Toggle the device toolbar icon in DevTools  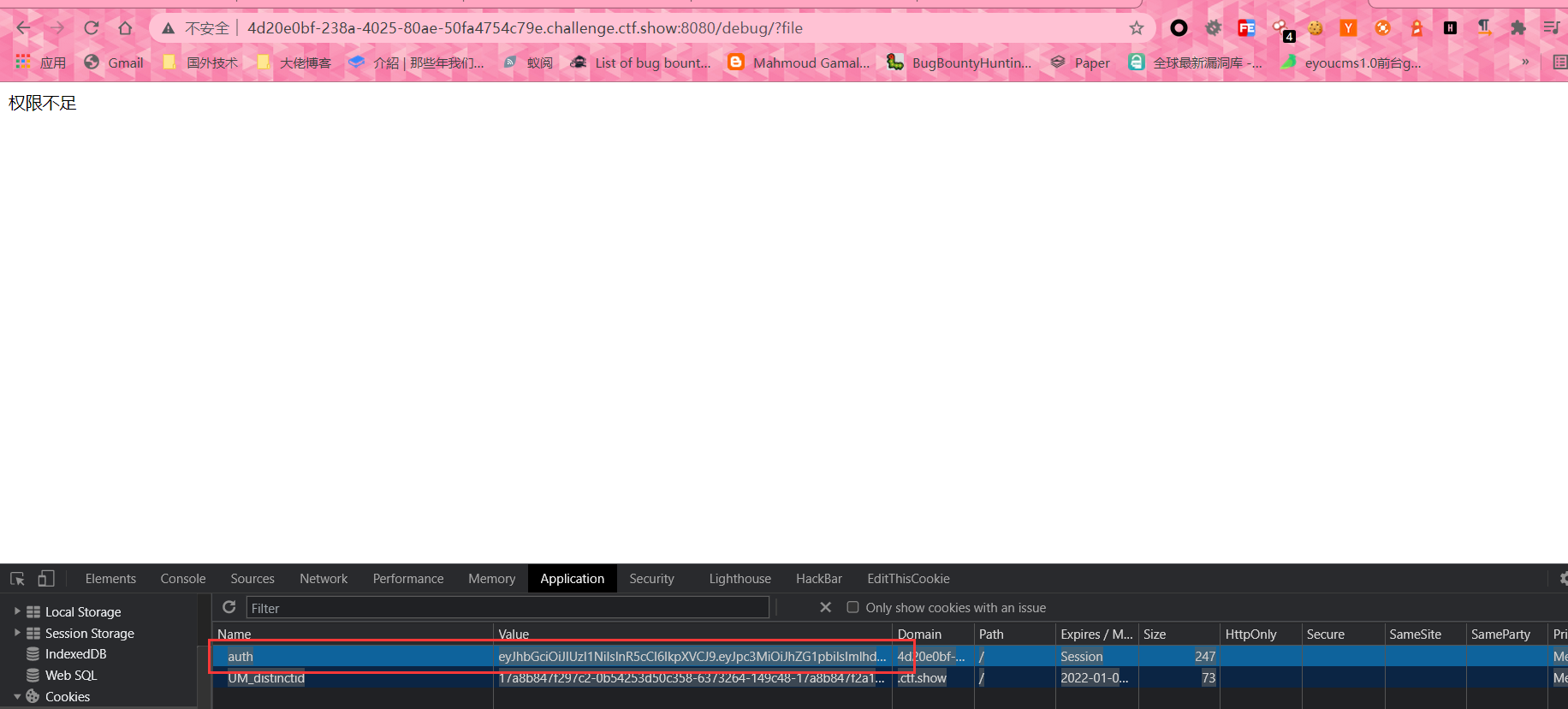[46, 579]
